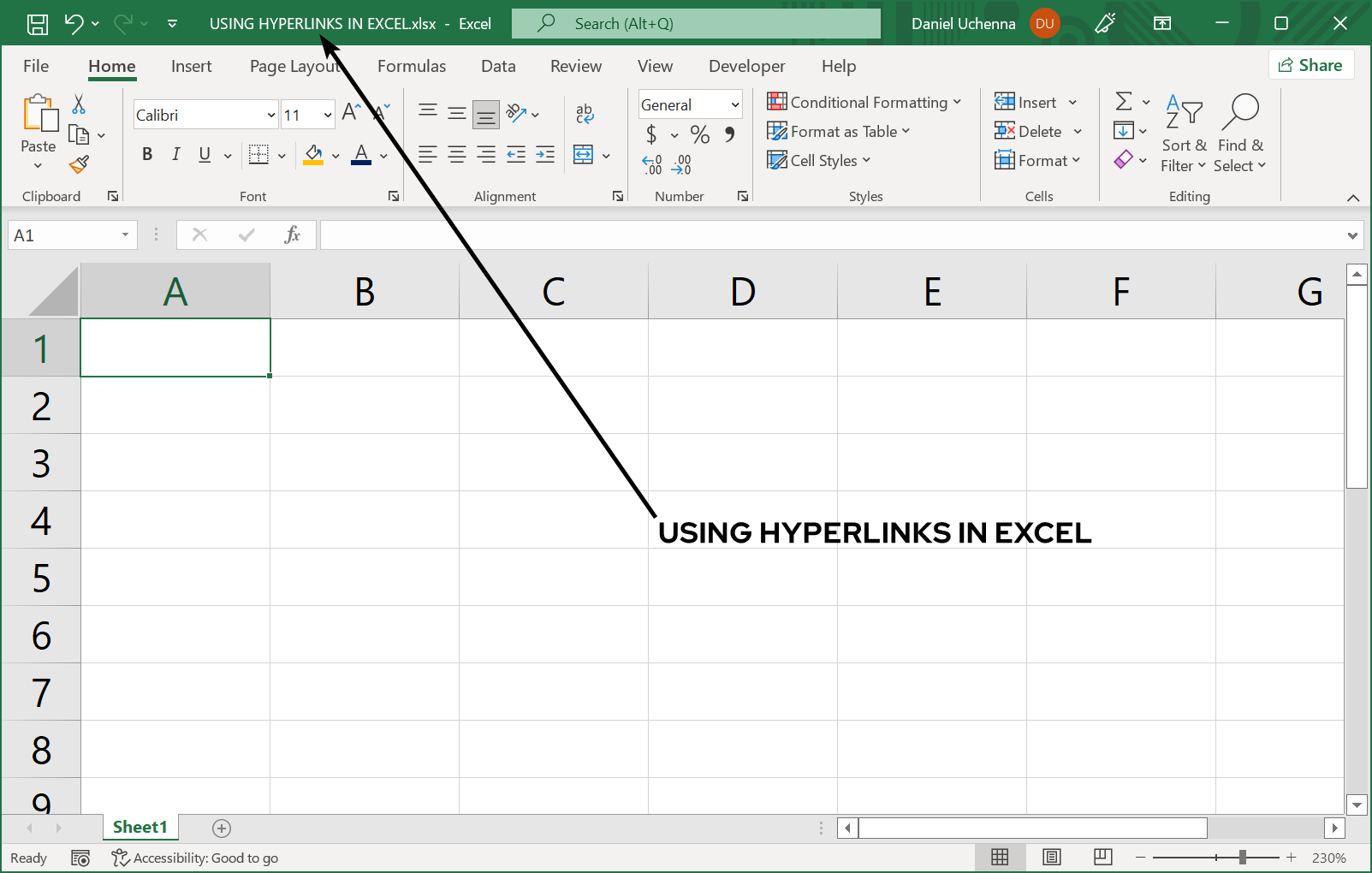Add a new sheet with the plus button
This screenshot has height=873, width=1372.
[x=221, y=828]
